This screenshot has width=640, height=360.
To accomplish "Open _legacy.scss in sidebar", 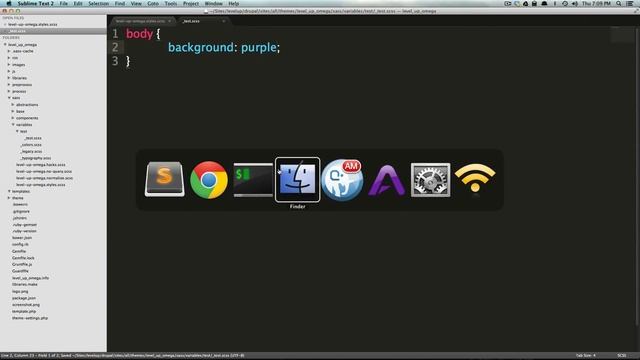I will click(31, 151).
